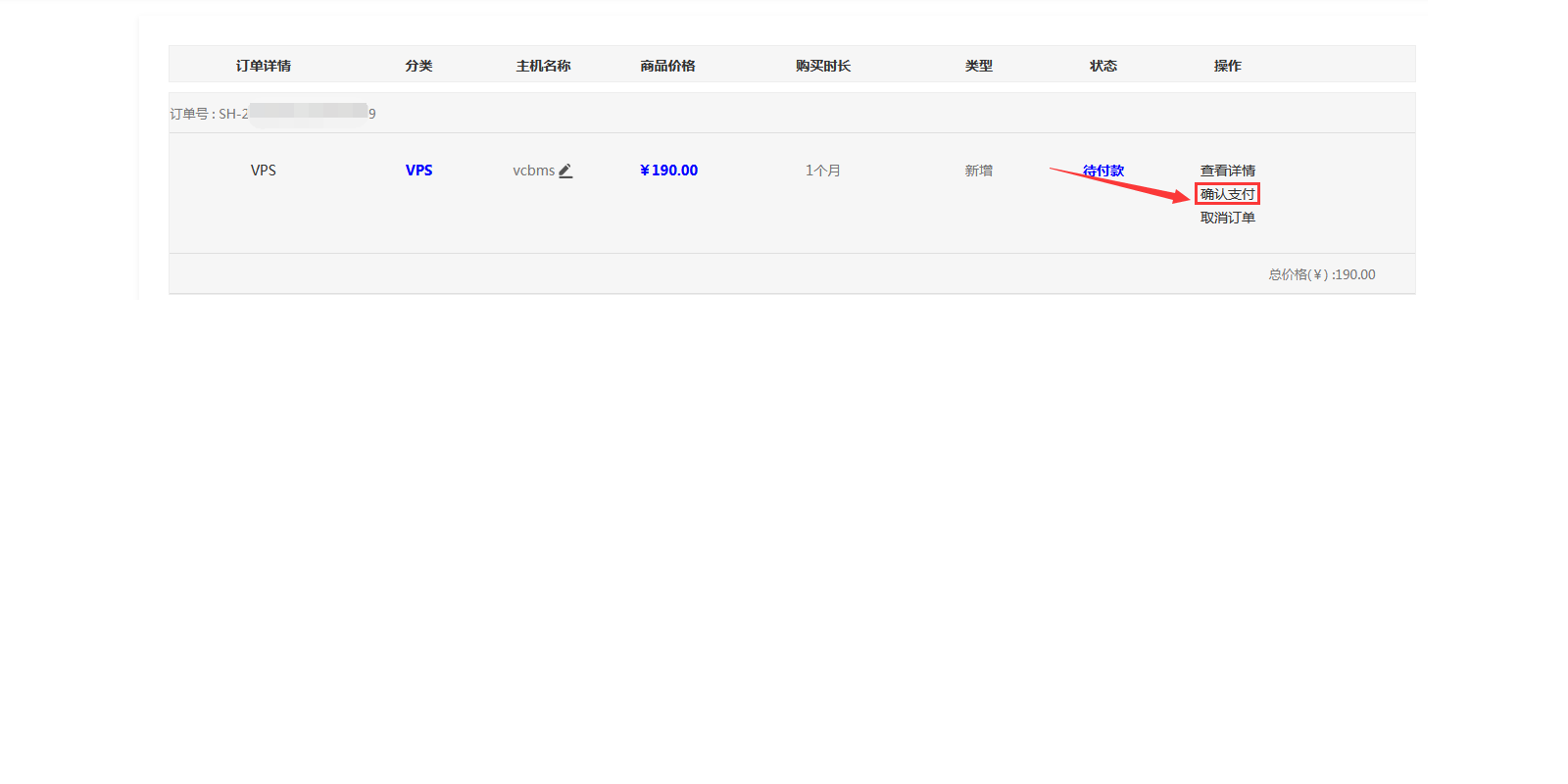Click the 操作 column header
Screen dimensions: 1568x784
pos(1227,66)
